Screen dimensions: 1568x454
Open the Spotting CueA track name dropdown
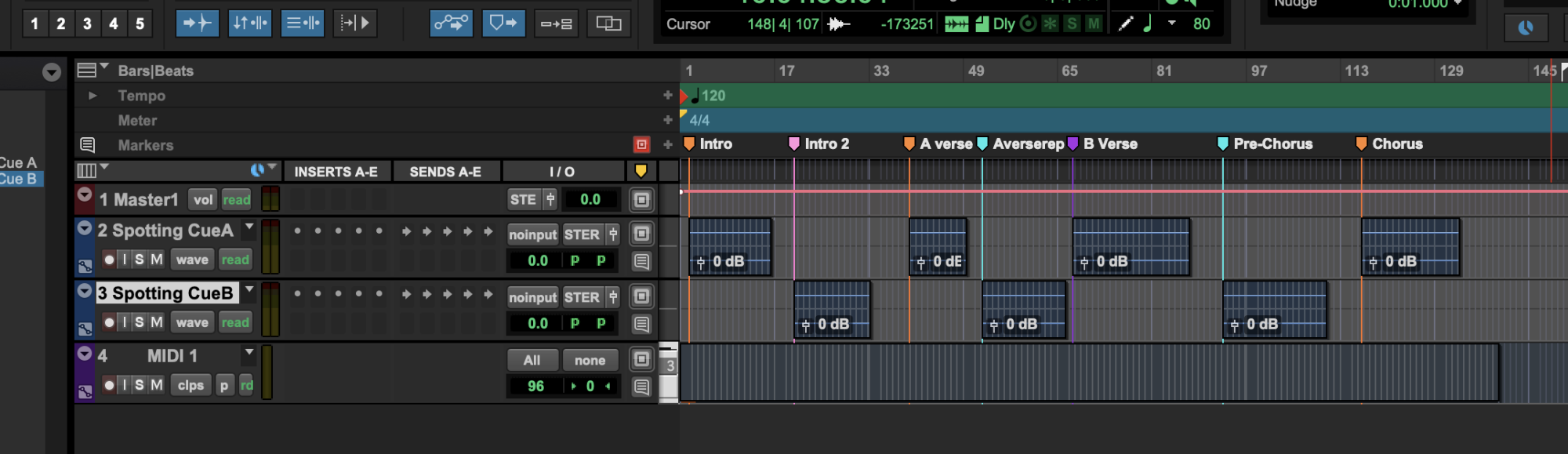(x=249, y=228)
